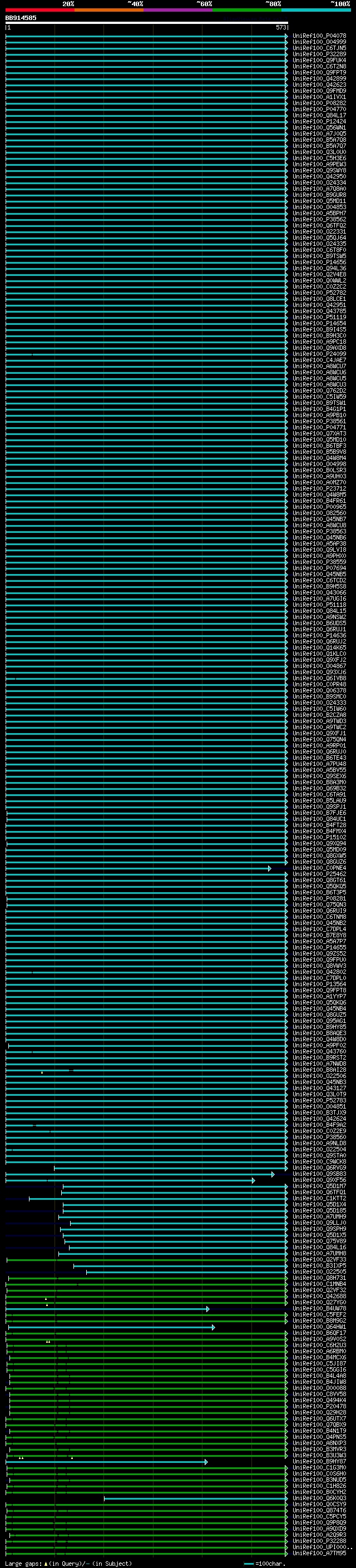Select hit label UniRef100_Q9XF56
Viewport: 356px width, 1568px height.
[319, 1180]
